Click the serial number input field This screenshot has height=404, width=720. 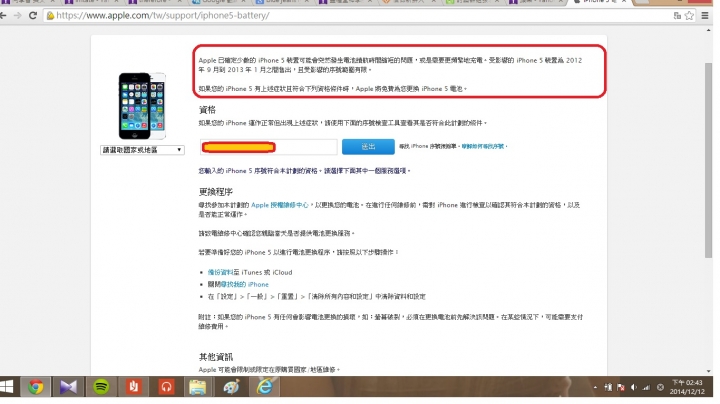269,147
